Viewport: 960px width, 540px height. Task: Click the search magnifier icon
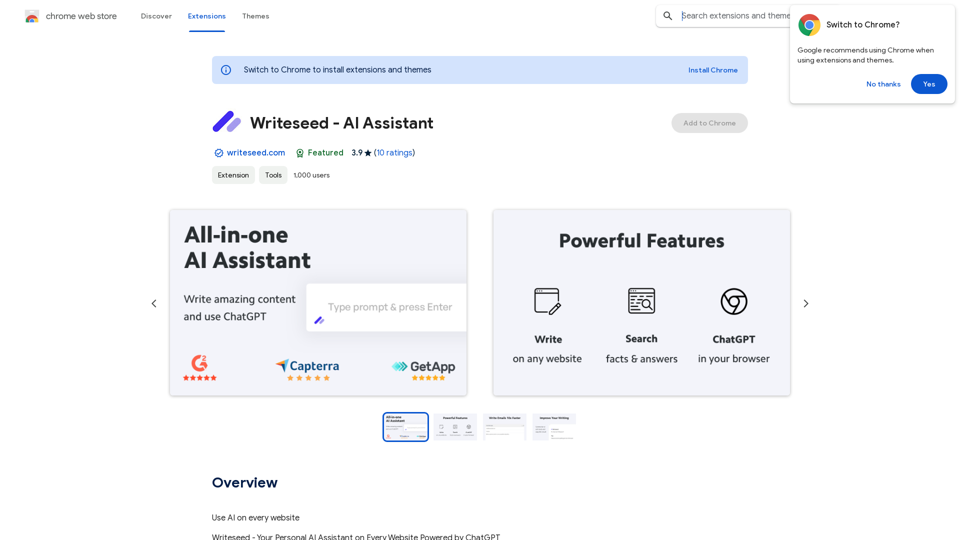point(668,16)
